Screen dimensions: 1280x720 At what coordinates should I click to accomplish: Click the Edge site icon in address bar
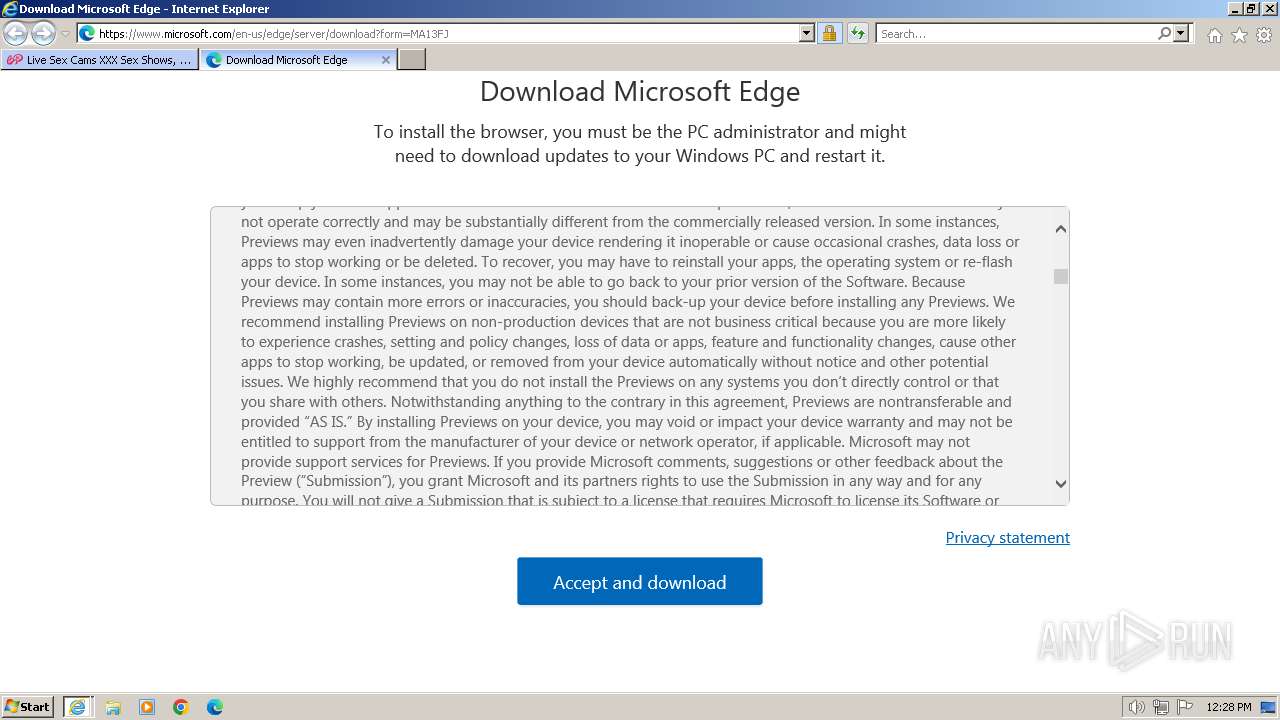coord(87,33)
